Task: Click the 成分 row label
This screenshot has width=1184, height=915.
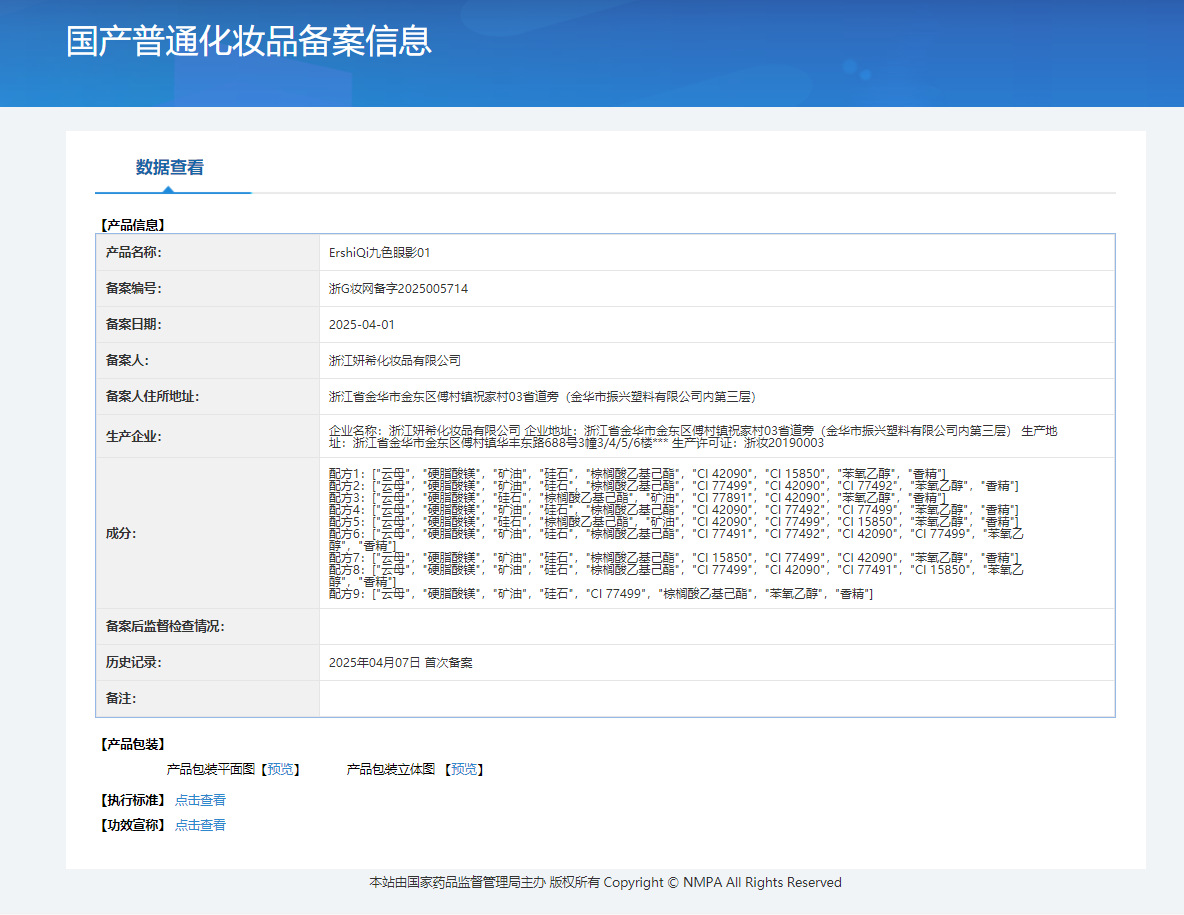Action: click(121, 534)
